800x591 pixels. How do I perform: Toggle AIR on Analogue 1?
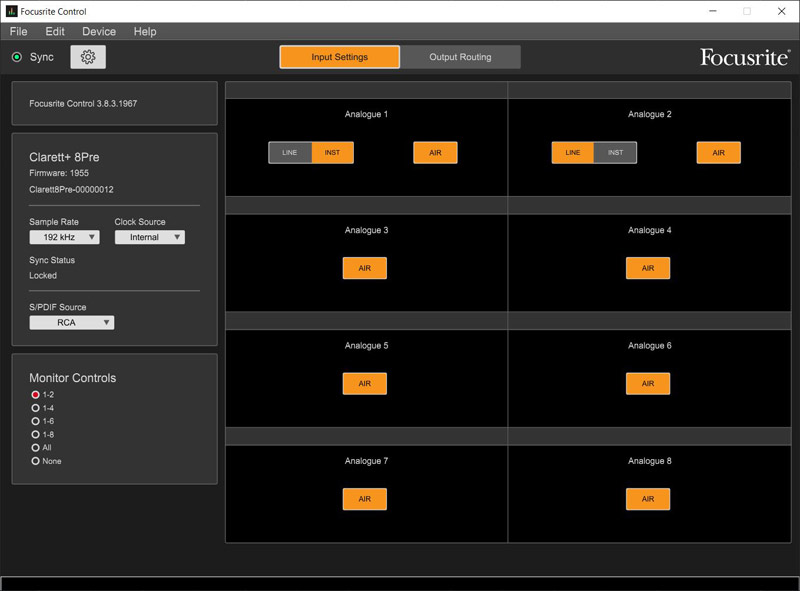[x=435, y=153]
